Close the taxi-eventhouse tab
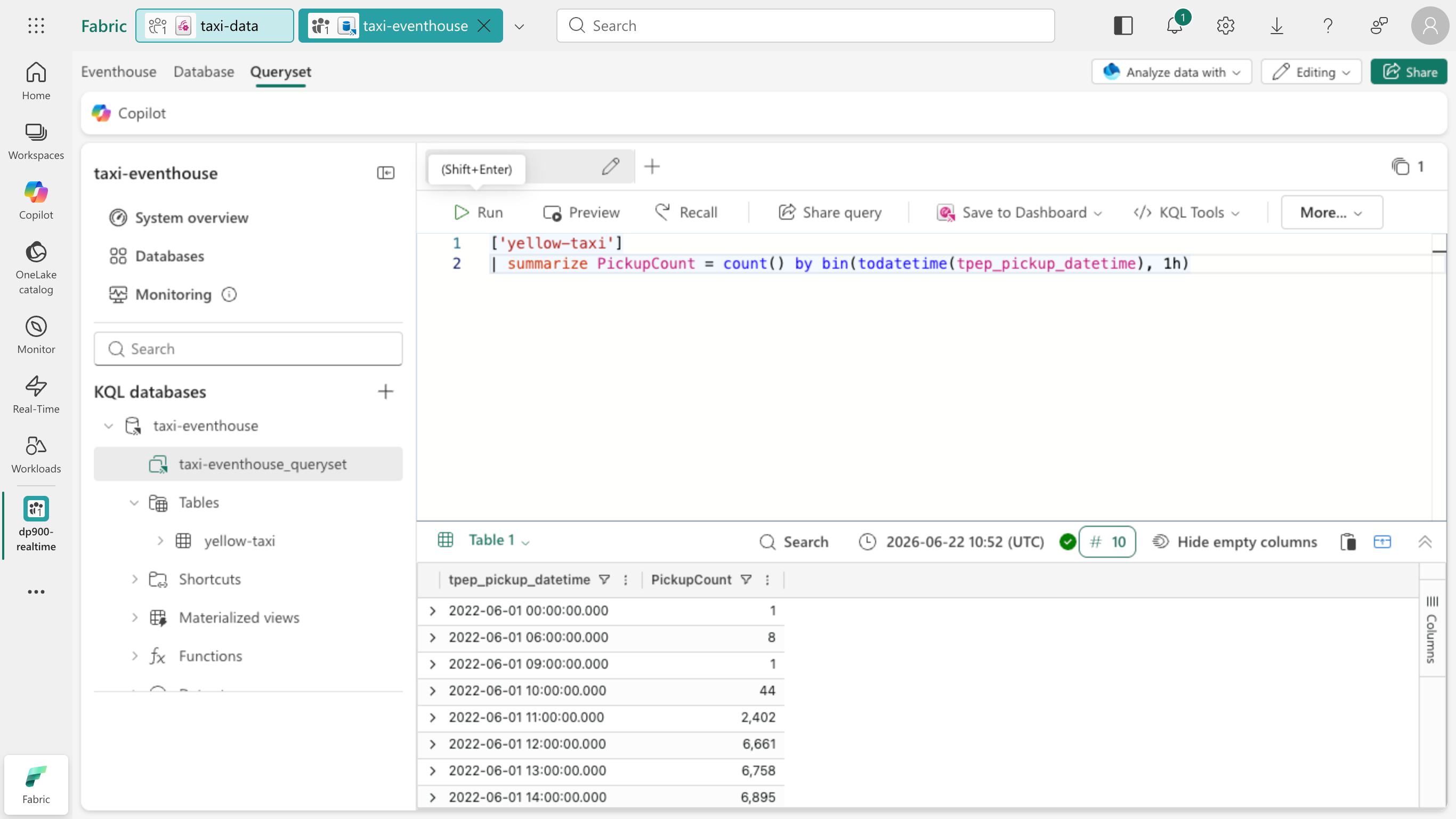The width and height of the screenshot is (1456, 819). [x=484, y=26]
